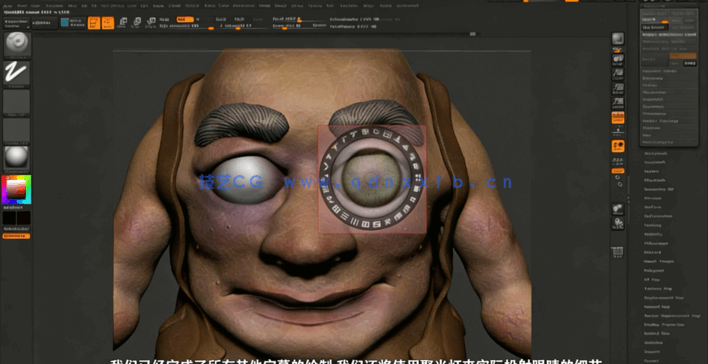Adjust the SDiv subdivision level slider
Screen dimensions: 708x364
tap(655, 20)
